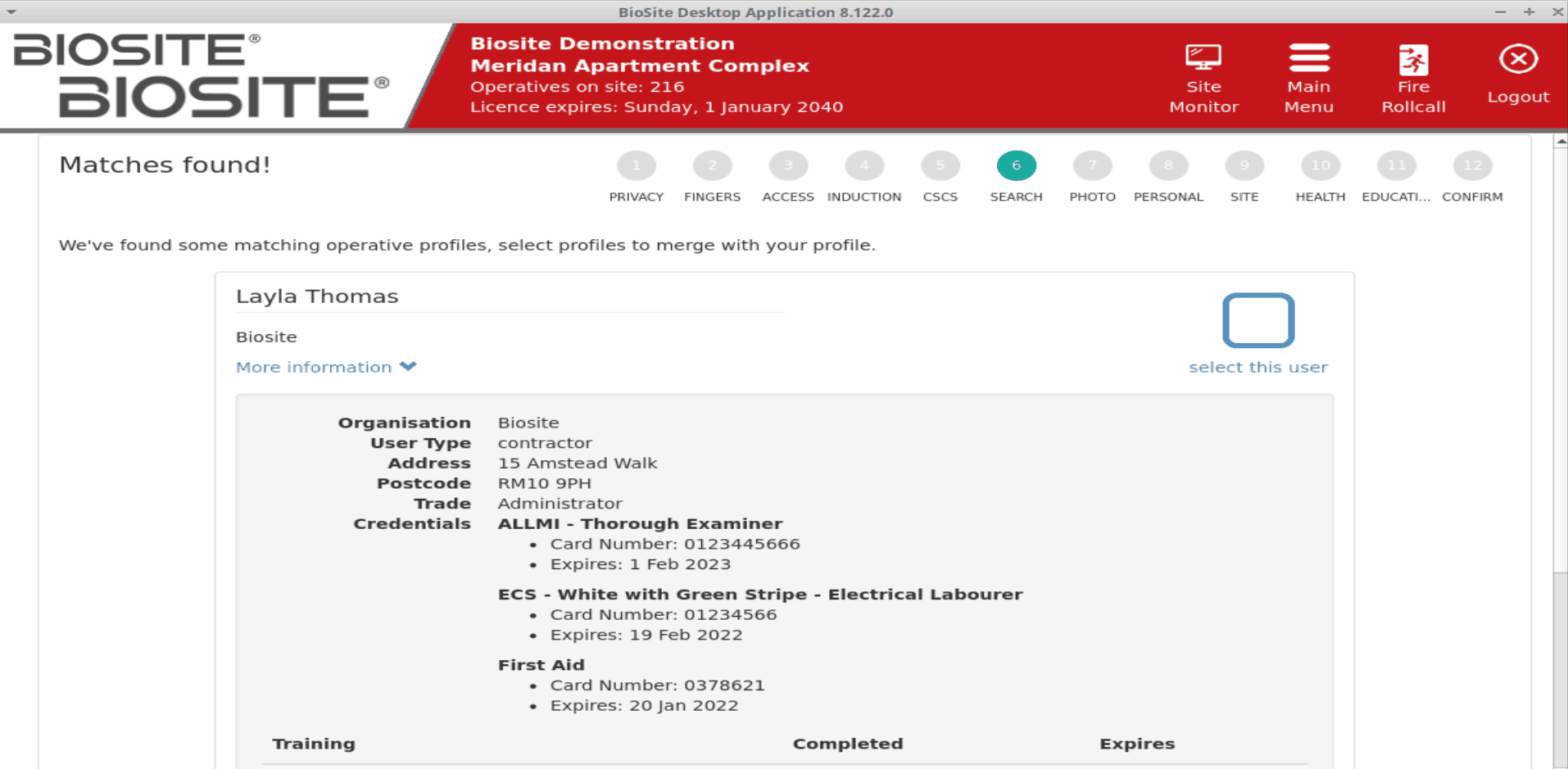Go to step 12 Confirm circle
The width and height of the screenshot is (1568, 769).
click(x=1472, y=165)
